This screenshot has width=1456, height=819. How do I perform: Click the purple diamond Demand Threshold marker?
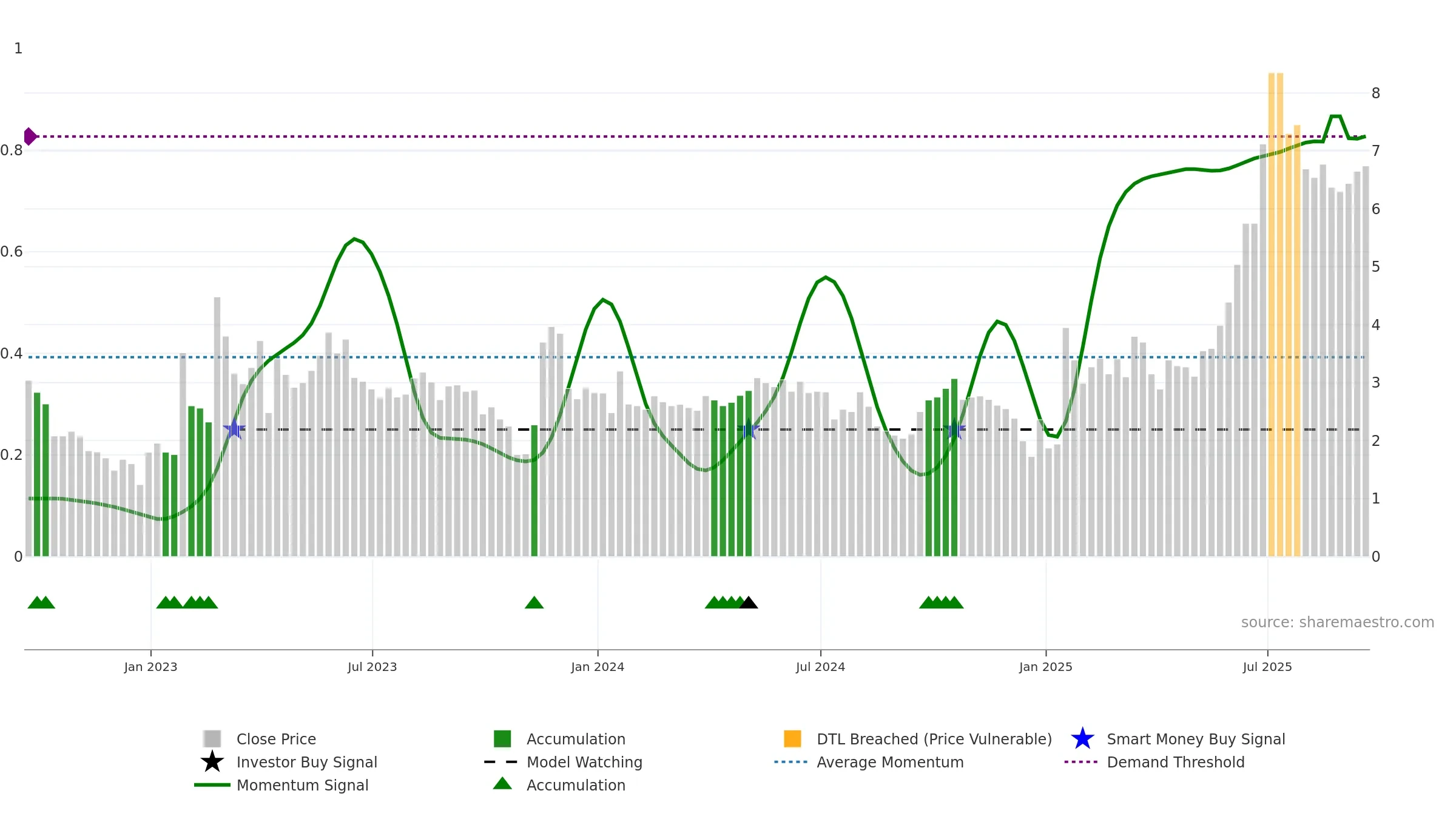(x=30, y=136)
